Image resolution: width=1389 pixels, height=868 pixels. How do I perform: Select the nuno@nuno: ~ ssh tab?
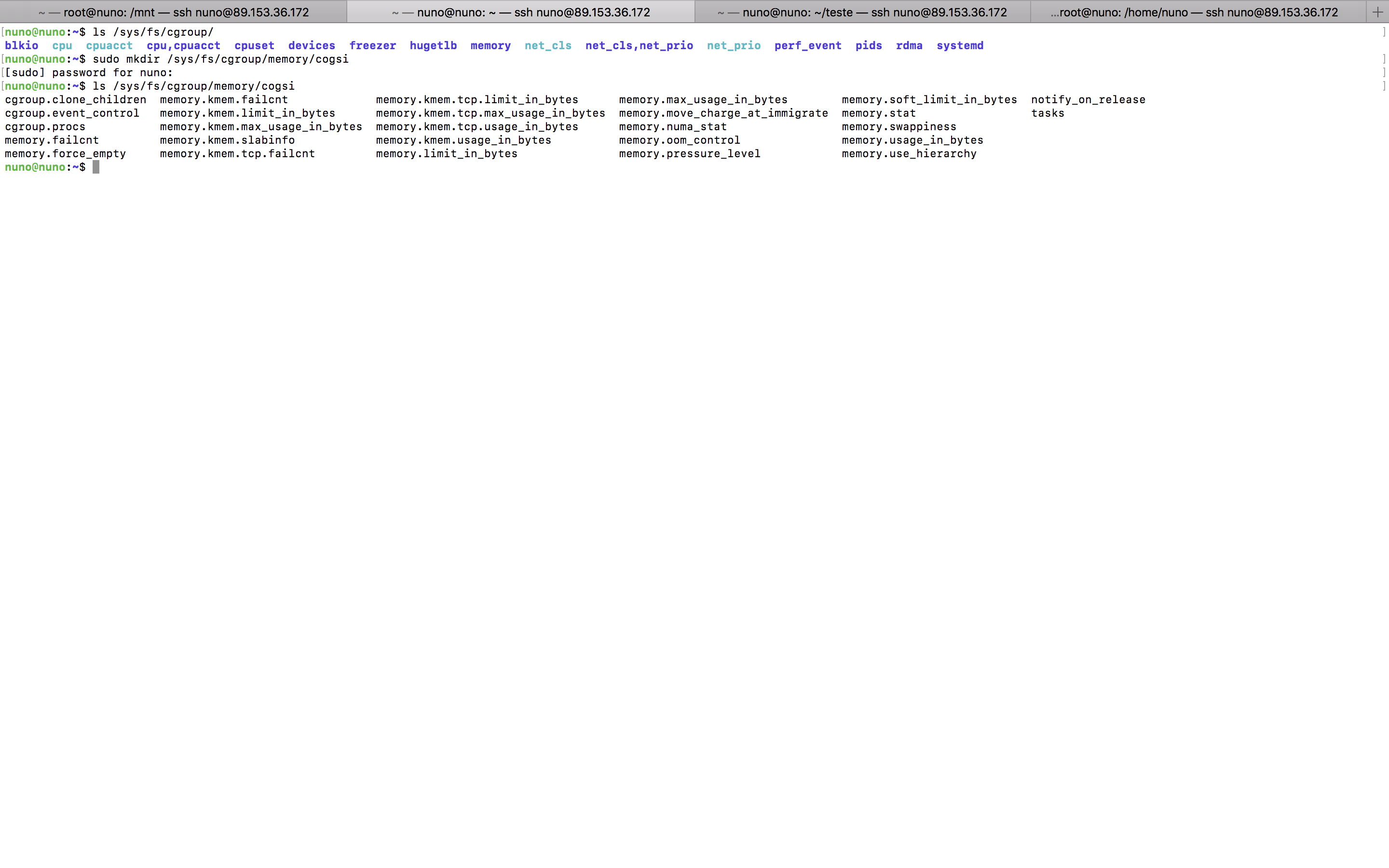click(x=520, y=12)
